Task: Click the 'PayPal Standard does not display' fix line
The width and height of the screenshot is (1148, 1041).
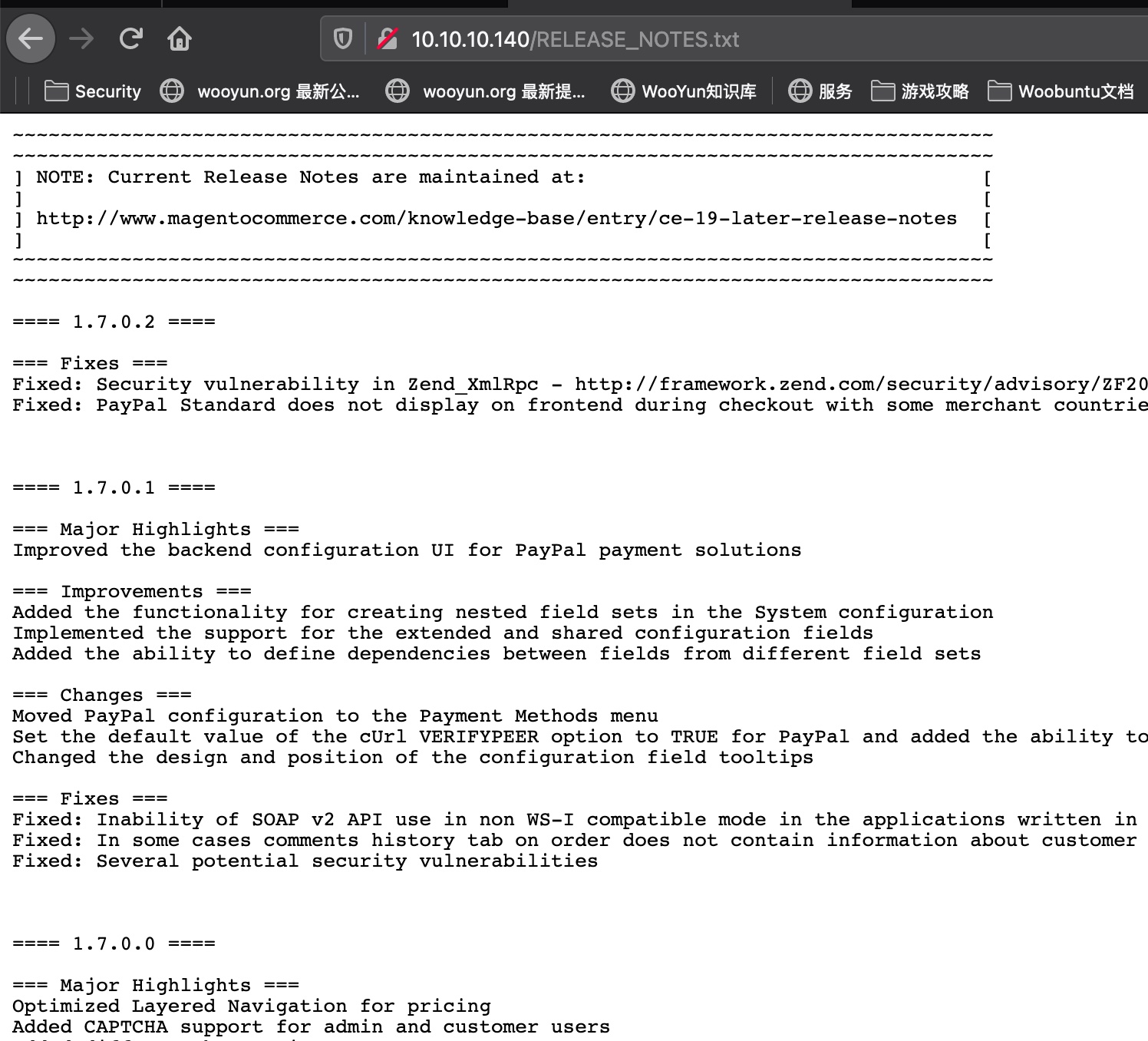Action: point(580,405)
